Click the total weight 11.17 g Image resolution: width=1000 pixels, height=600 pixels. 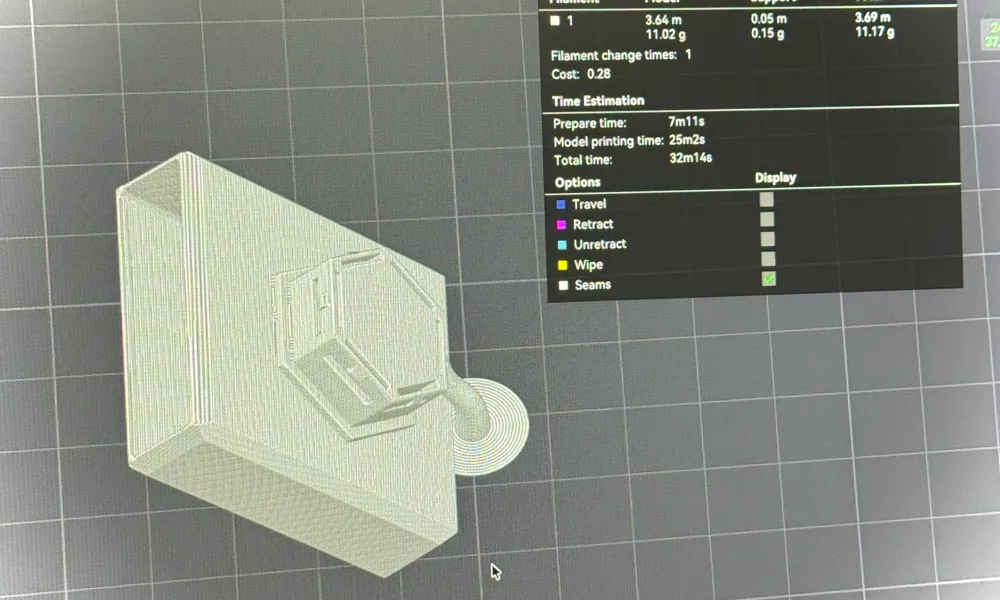(874, 32)
